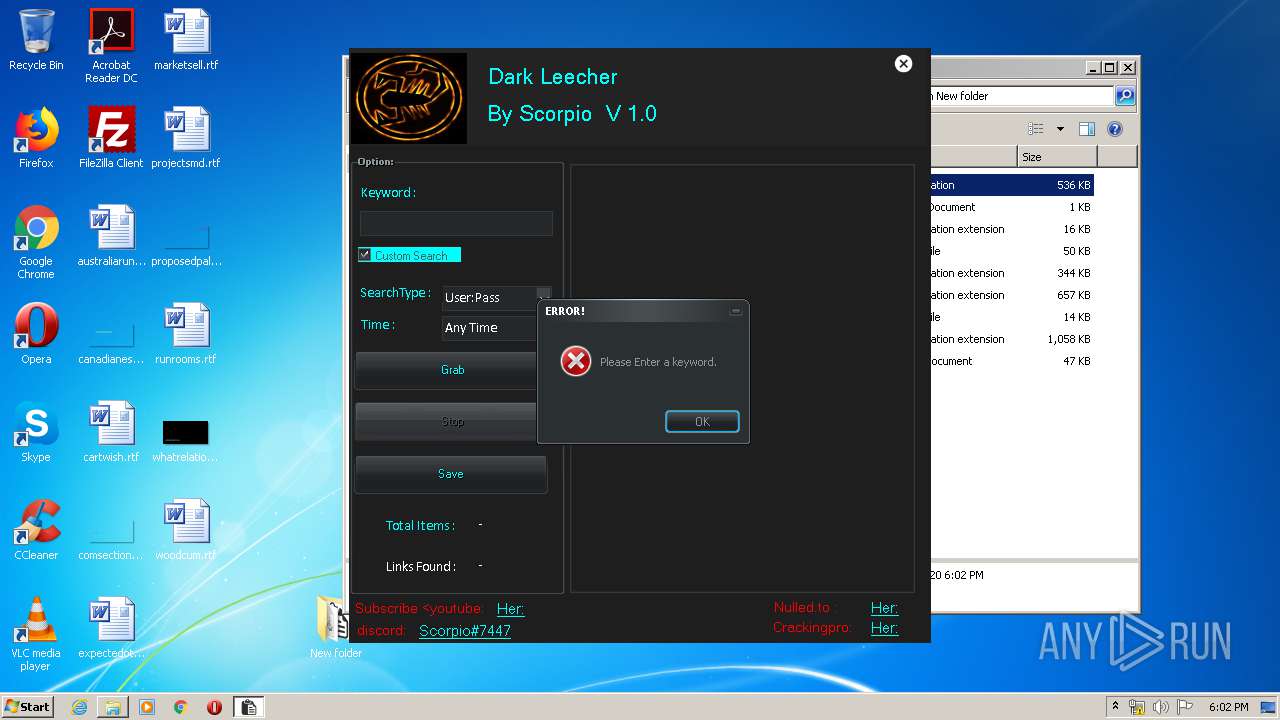Show hidden system tray icons arrow
Image resolution: width=1280 pixels, height=720 pixels.
pos(1116,707)
